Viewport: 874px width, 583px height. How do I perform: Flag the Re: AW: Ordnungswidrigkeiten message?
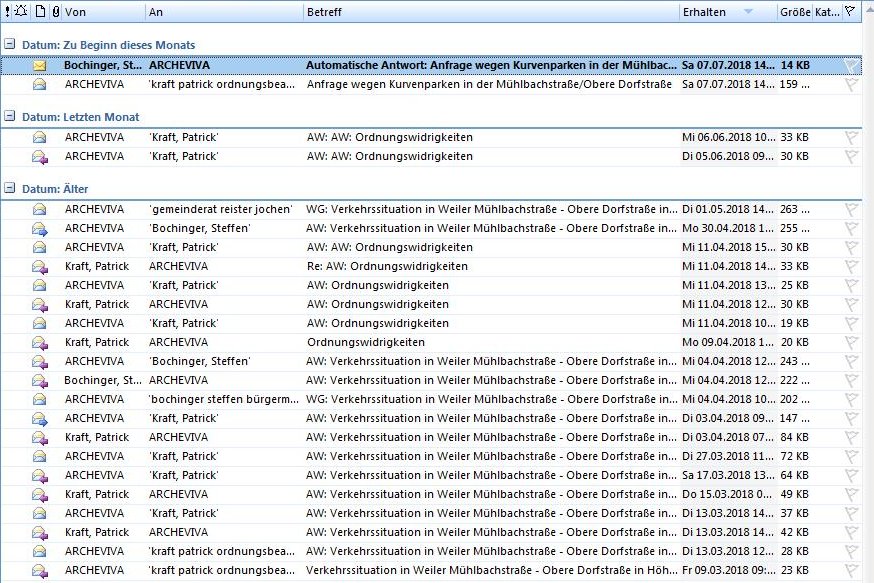(x=851, y=267)
